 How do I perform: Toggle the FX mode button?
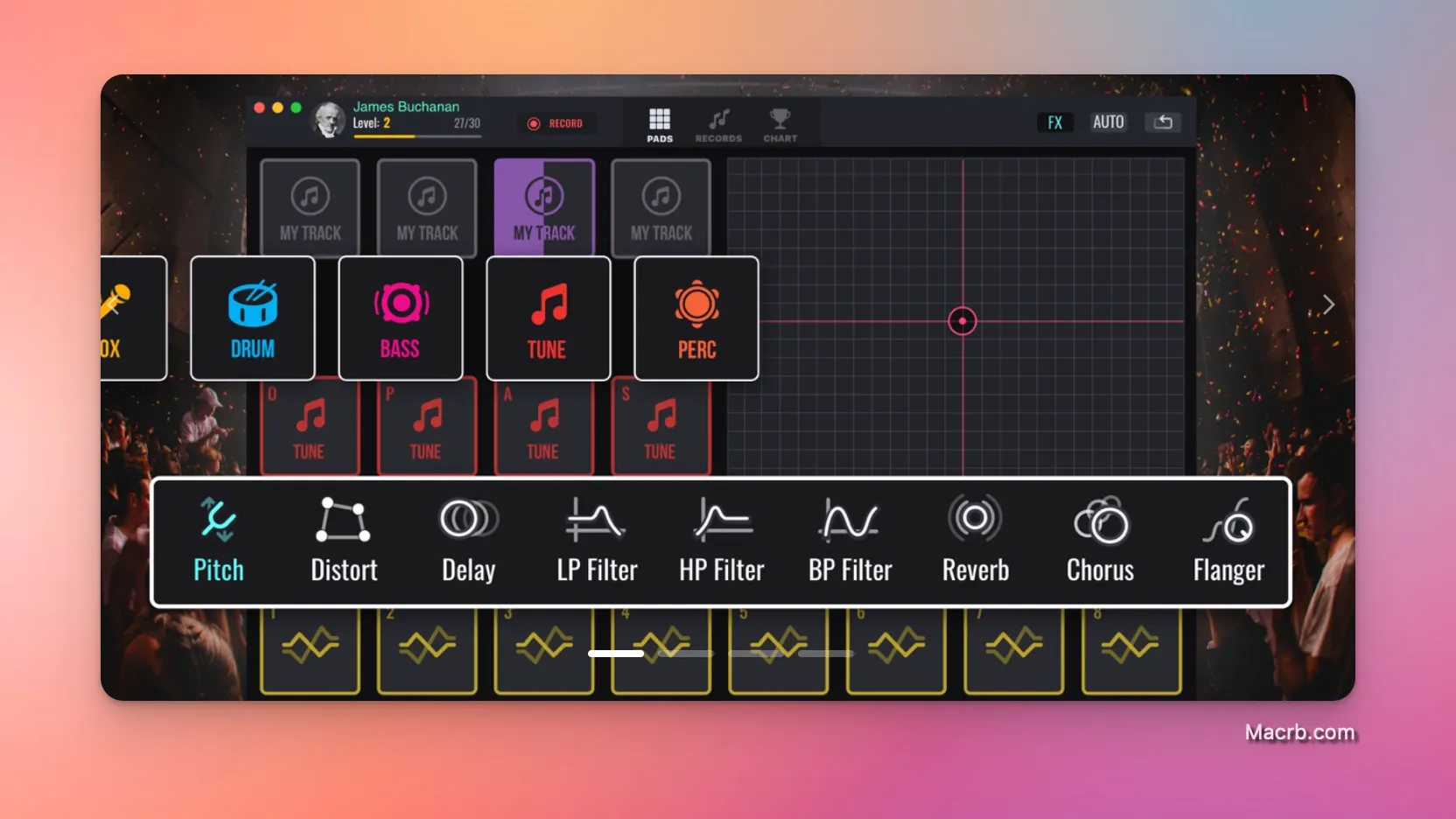(1055, 122)
